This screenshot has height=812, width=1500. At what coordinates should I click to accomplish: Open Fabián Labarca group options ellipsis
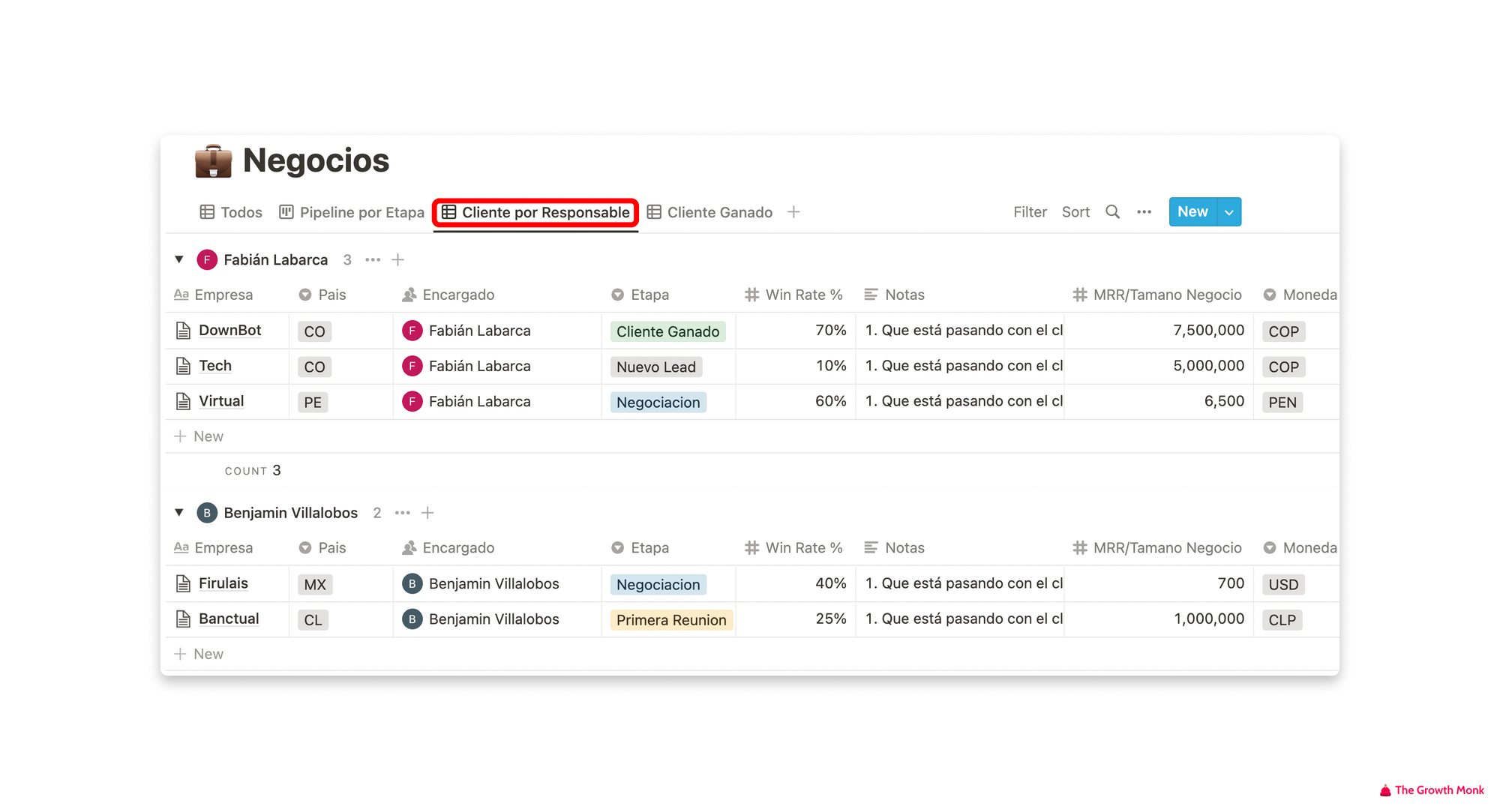pos(373,259)
